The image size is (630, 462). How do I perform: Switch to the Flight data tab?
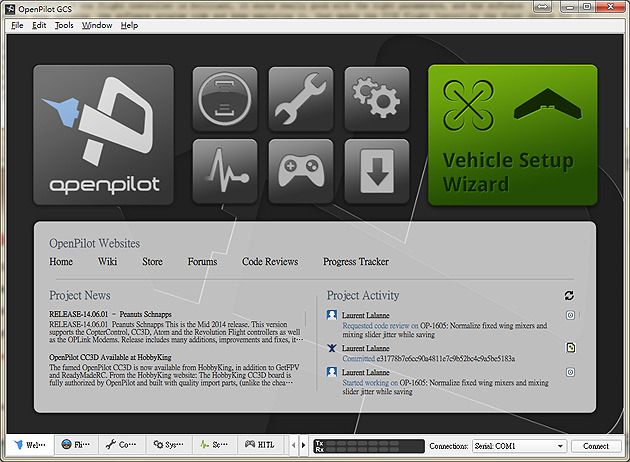(76, 445)
